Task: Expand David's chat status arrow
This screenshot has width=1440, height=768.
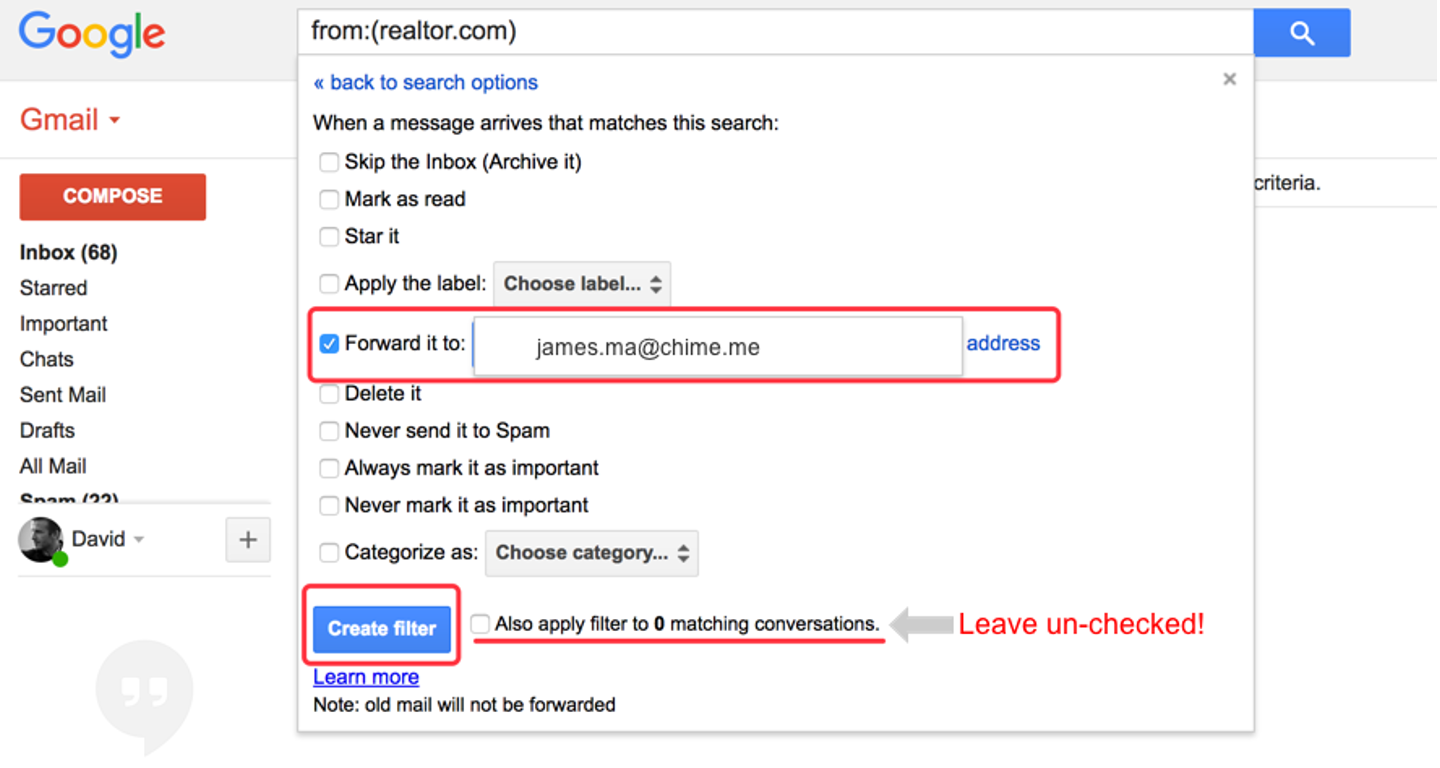Action: [x=139, y=540]
